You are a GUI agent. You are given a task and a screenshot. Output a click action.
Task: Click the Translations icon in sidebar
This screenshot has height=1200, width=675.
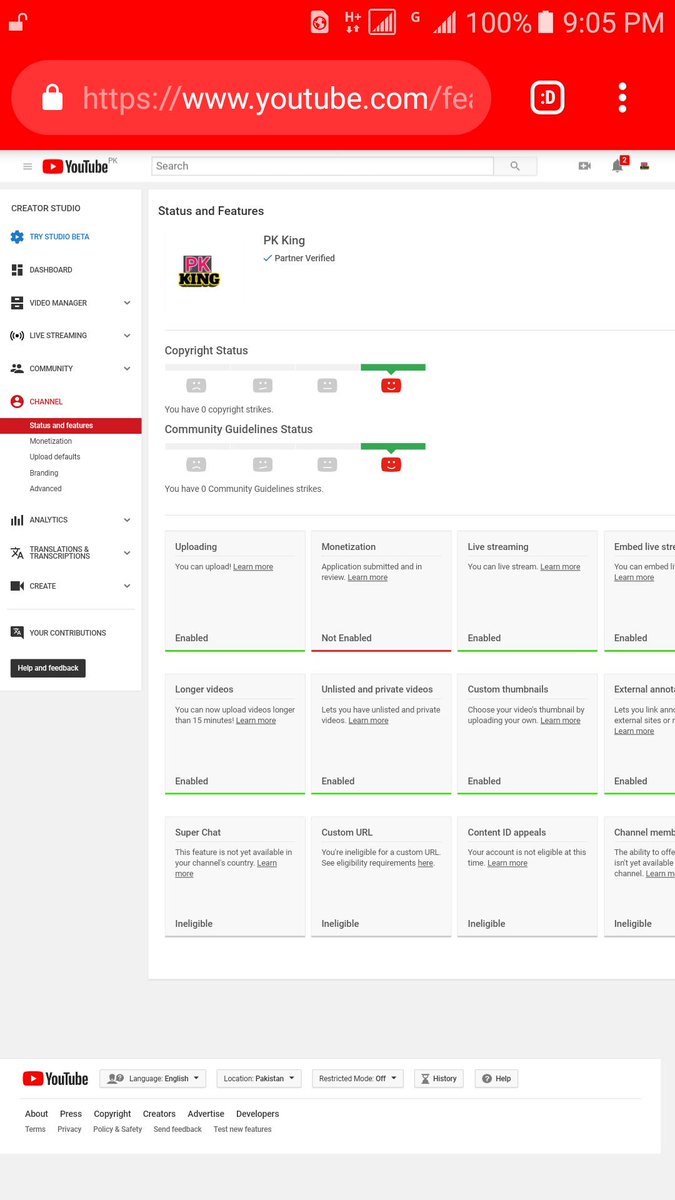[17, 553]
